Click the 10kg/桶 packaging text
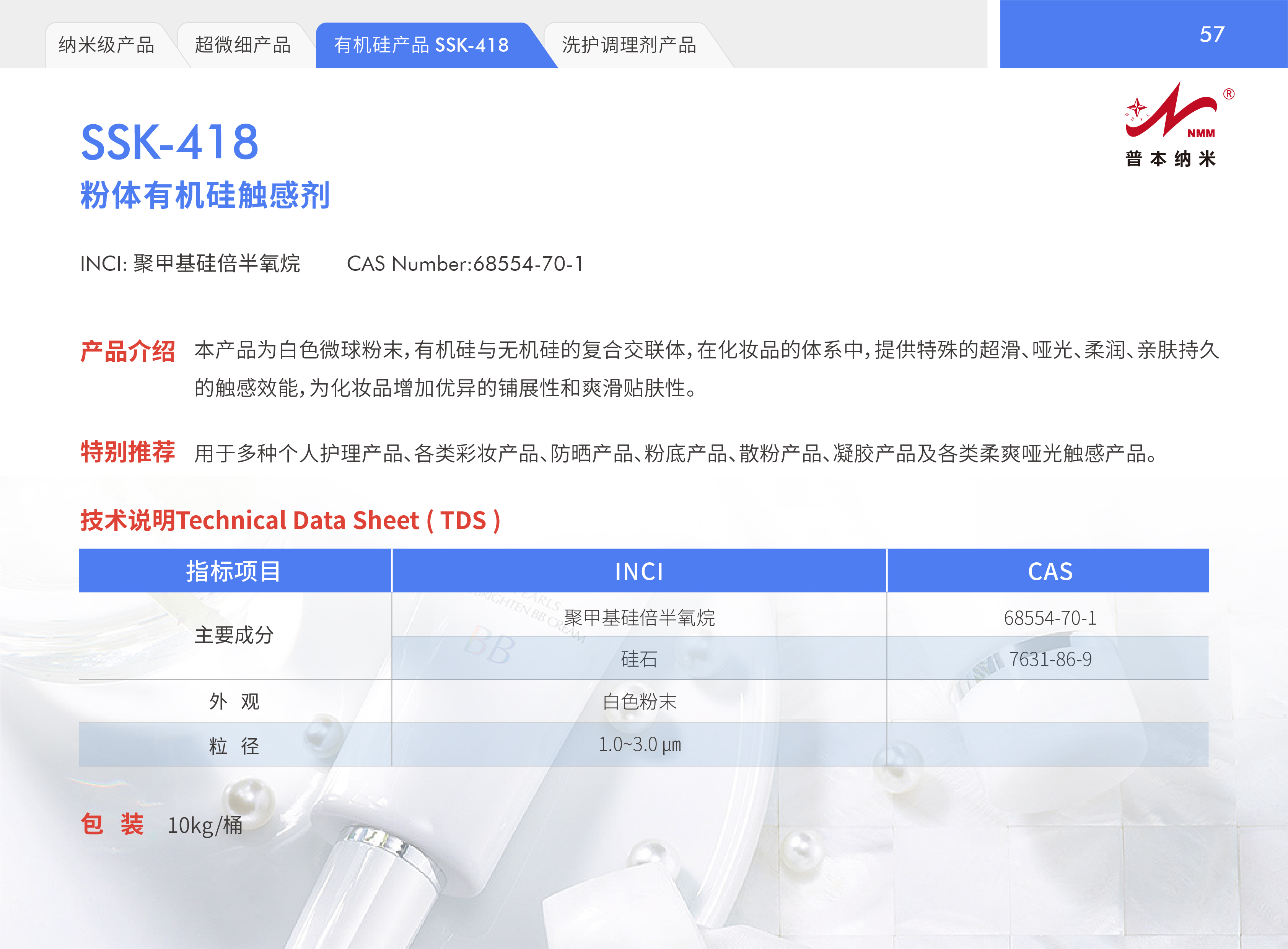 pos(205,825)
